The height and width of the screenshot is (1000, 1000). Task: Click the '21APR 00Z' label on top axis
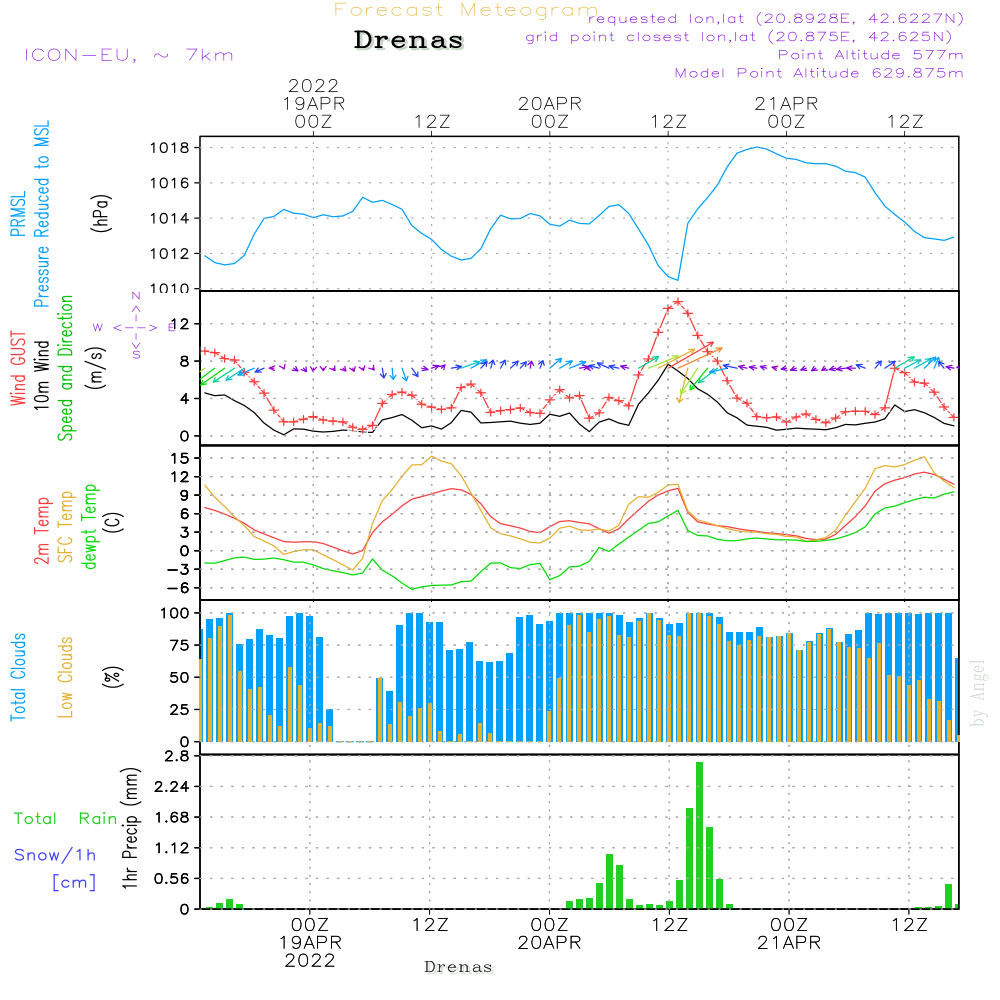tap(786, 112)
